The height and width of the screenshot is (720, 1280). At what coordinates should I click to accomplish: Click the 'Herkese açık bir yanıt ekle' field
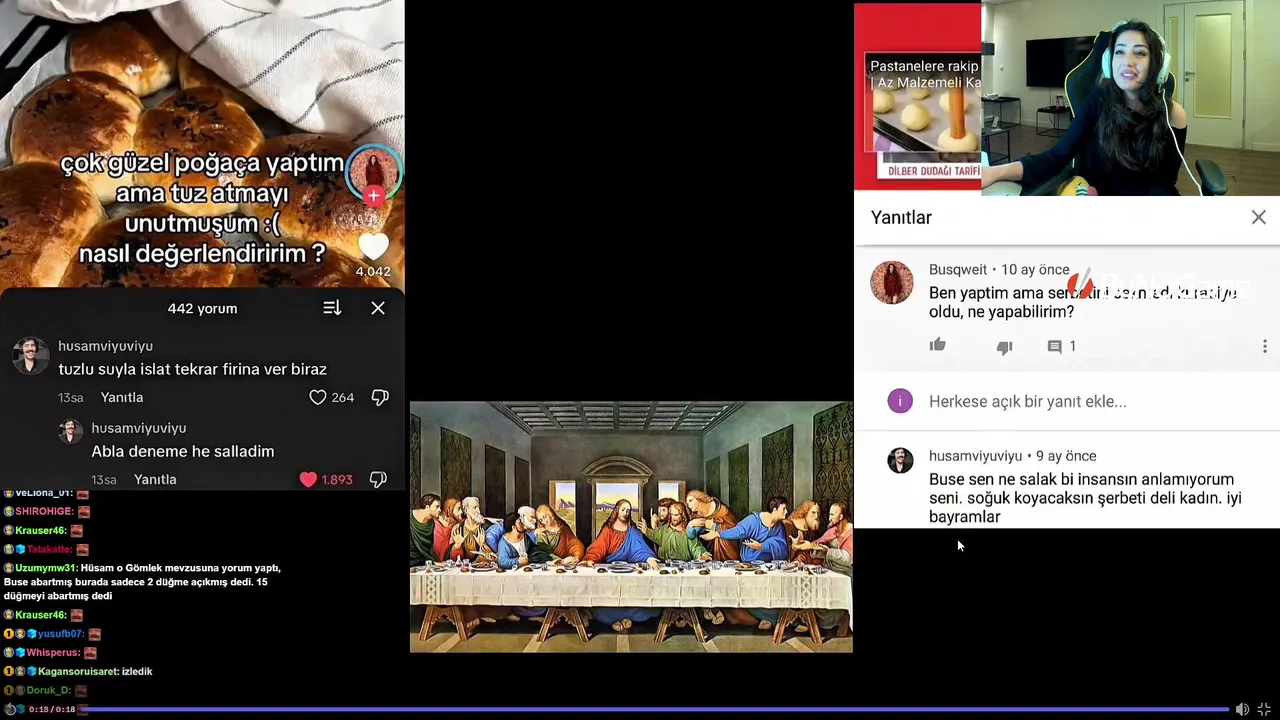(x=1027, y=401)
